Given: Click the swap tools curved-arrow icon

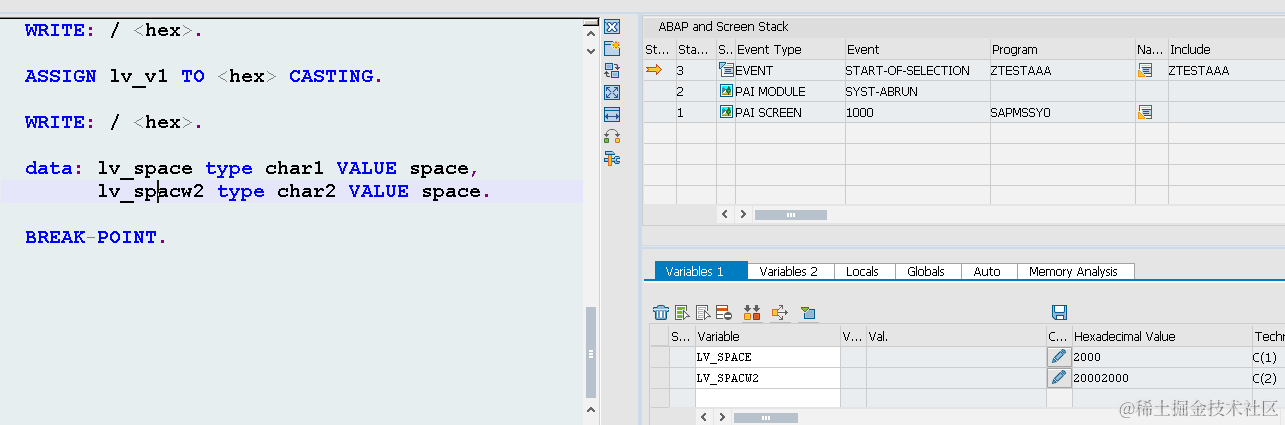Looking at the screenshot, I should pyautogui.click(x=612, y=136).
